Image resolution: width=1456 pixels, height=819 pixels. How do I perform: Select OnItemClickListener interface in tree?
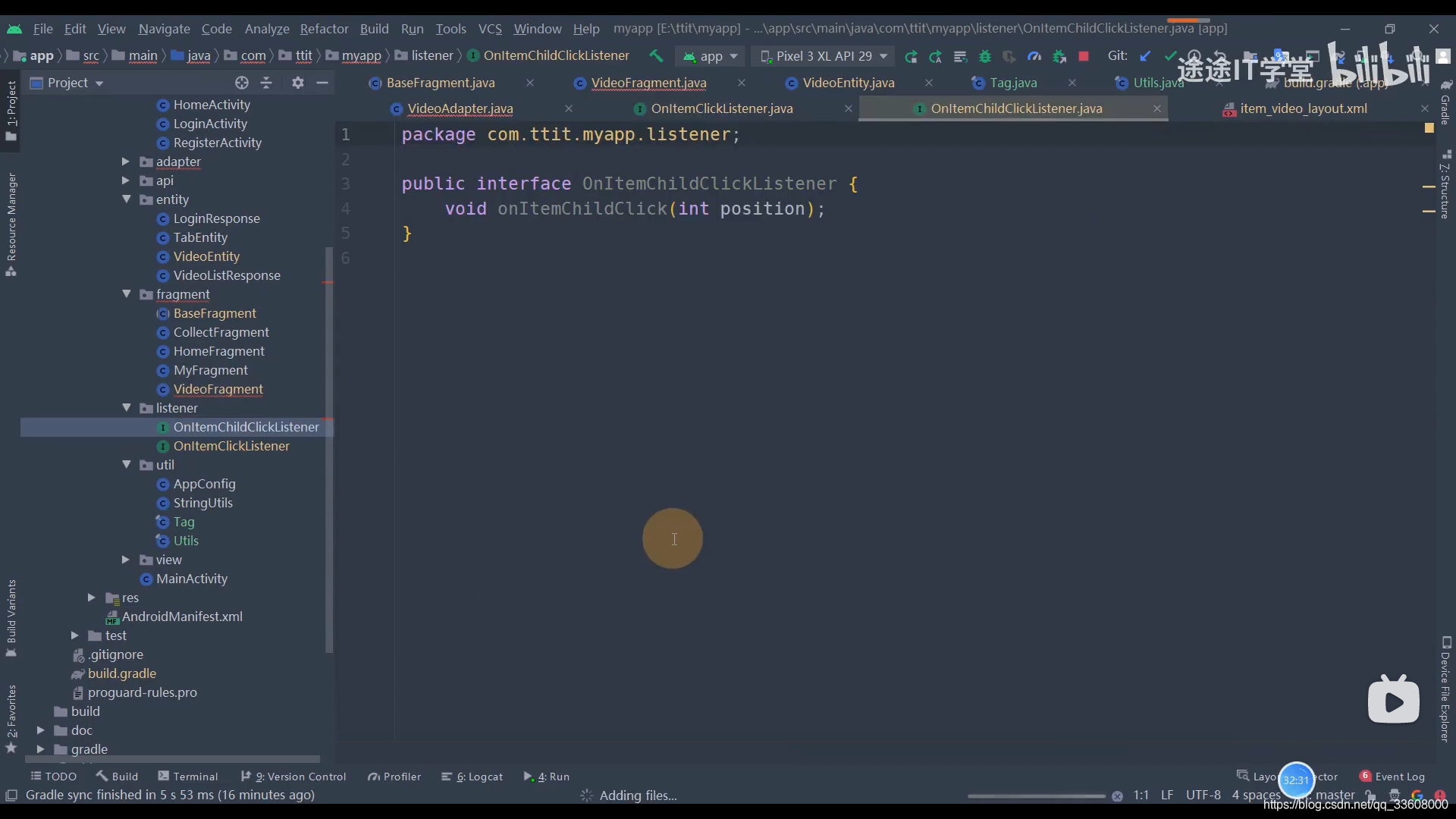(231, 446)
